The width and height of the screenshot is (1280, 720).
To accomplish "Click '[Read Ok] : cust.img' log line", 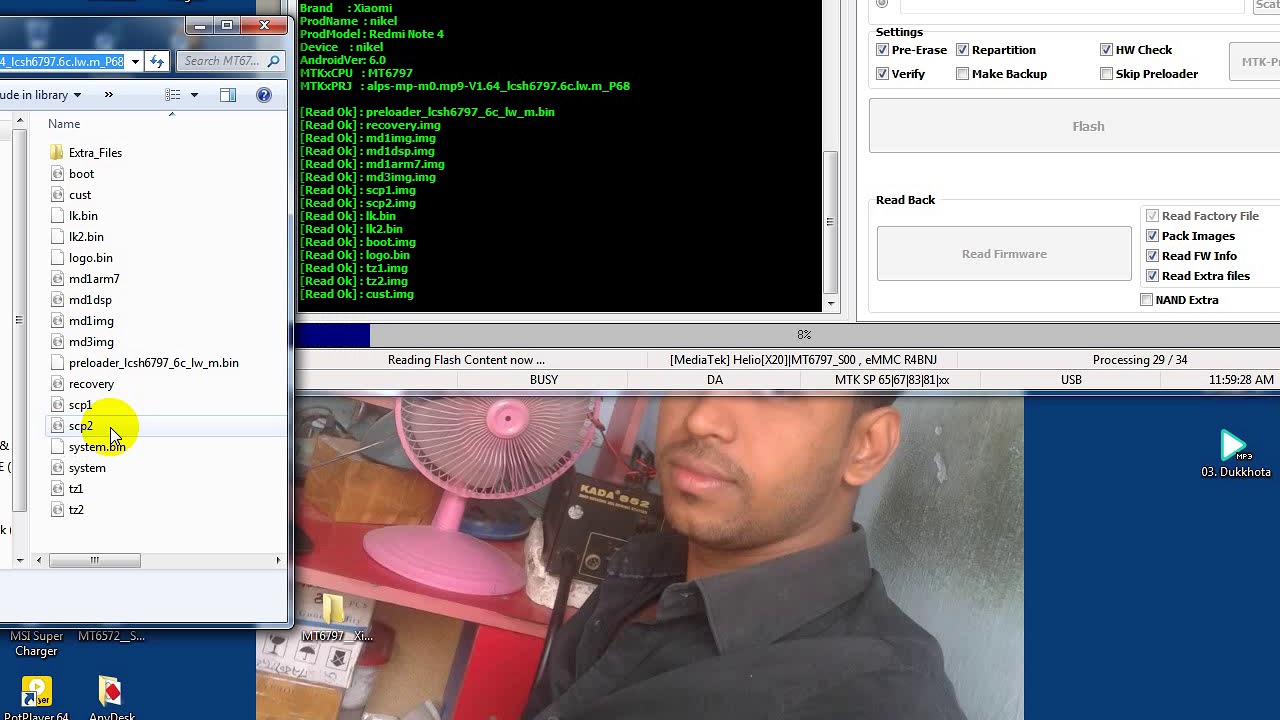I will pos(357,294).
